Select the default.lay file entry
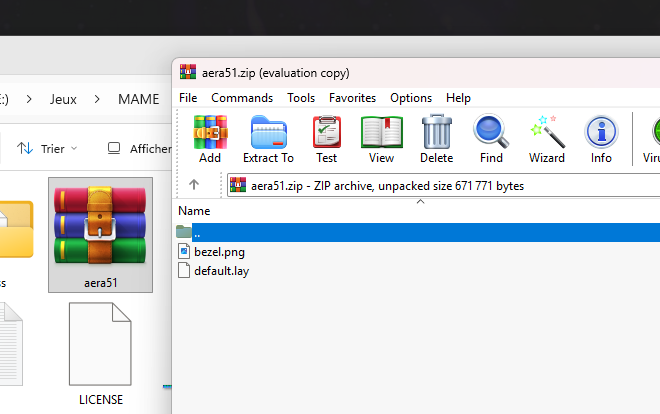Screen dimensions: 660x414 (221, 270)
